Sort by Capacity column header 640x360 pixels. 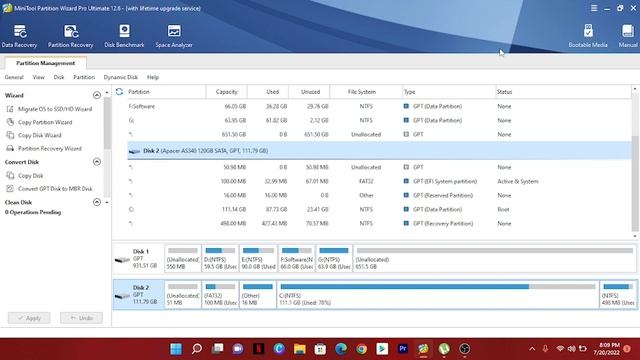tap(227, 92)
